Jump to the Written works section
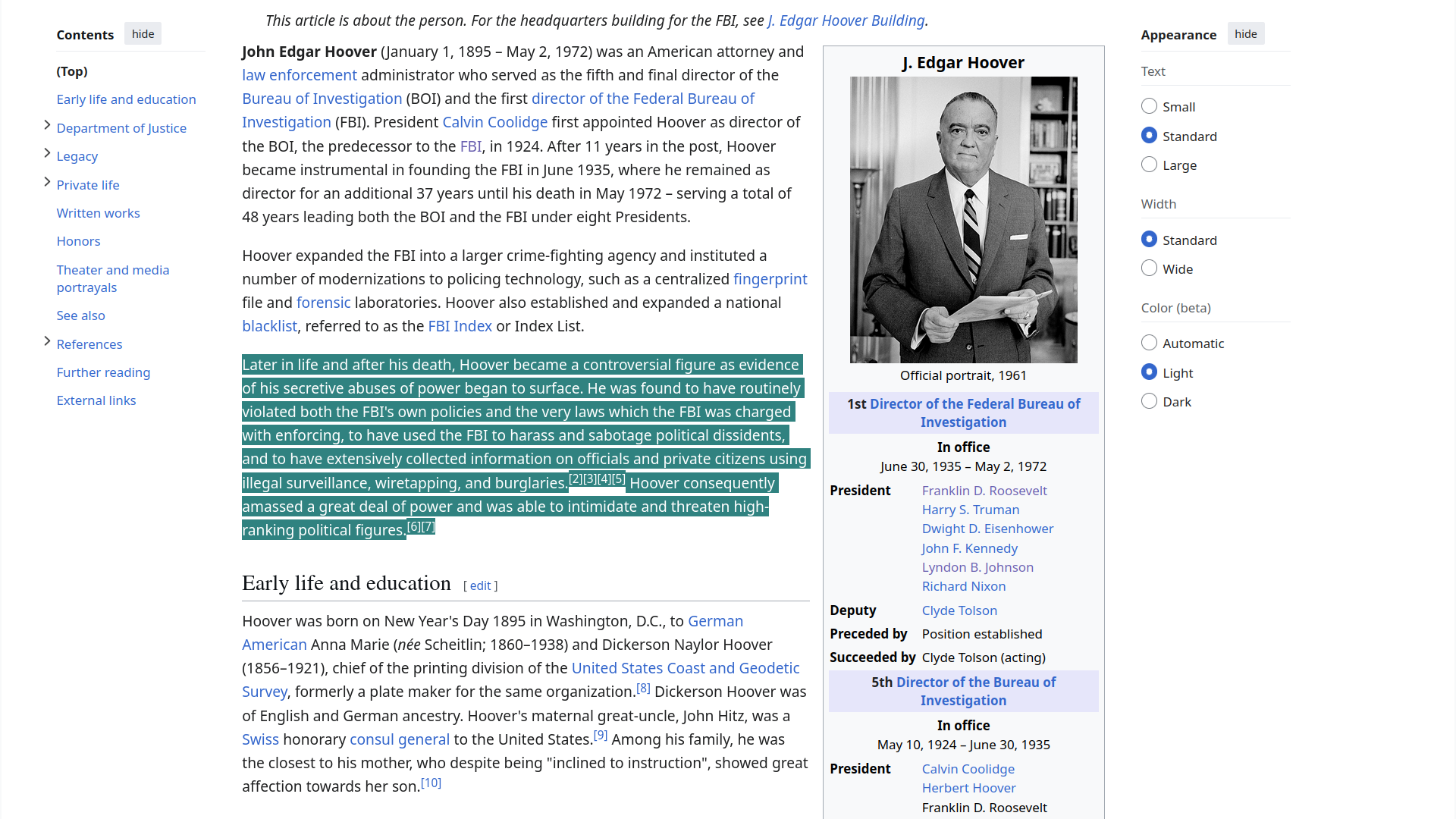The image size is (1456, 819). (98, 213)
